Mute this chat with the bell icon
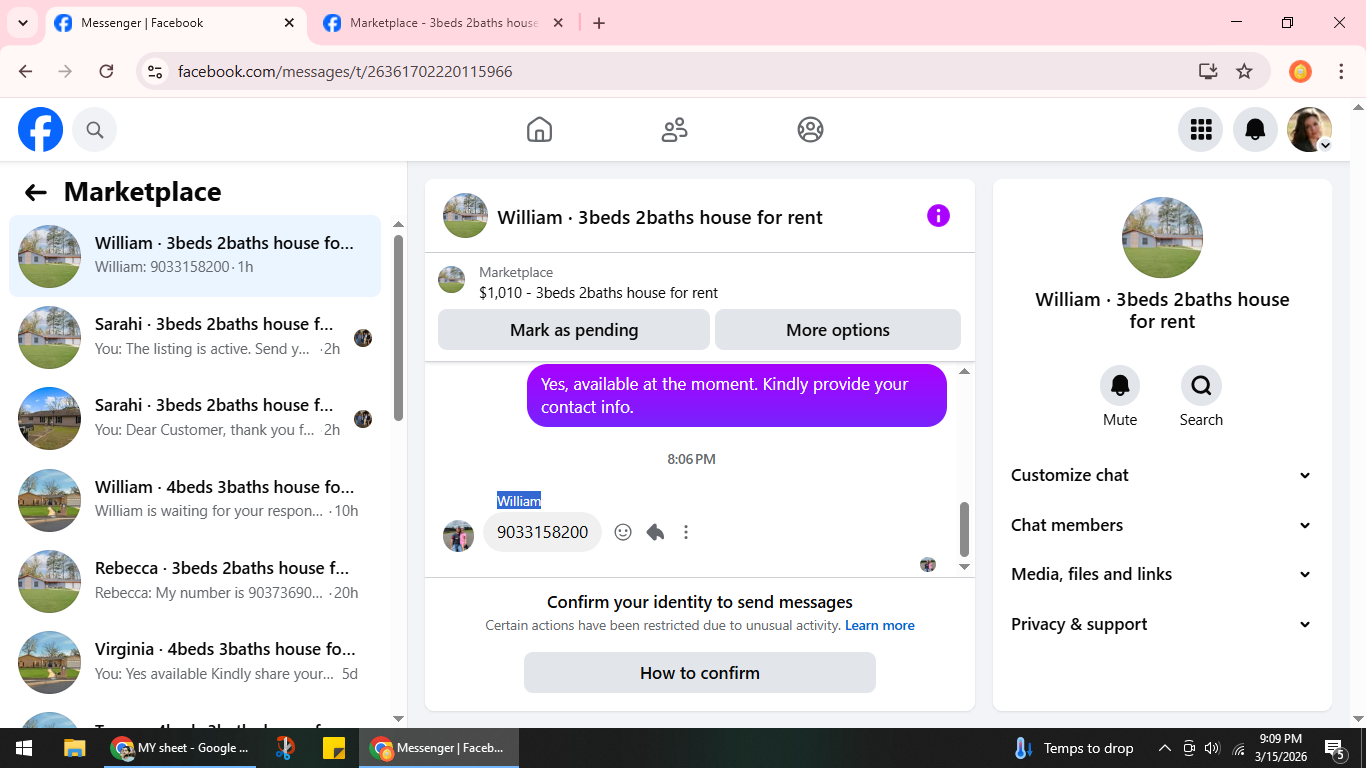The width and height of the screenshot is (1366, 768). click(x=1120, y=385)
